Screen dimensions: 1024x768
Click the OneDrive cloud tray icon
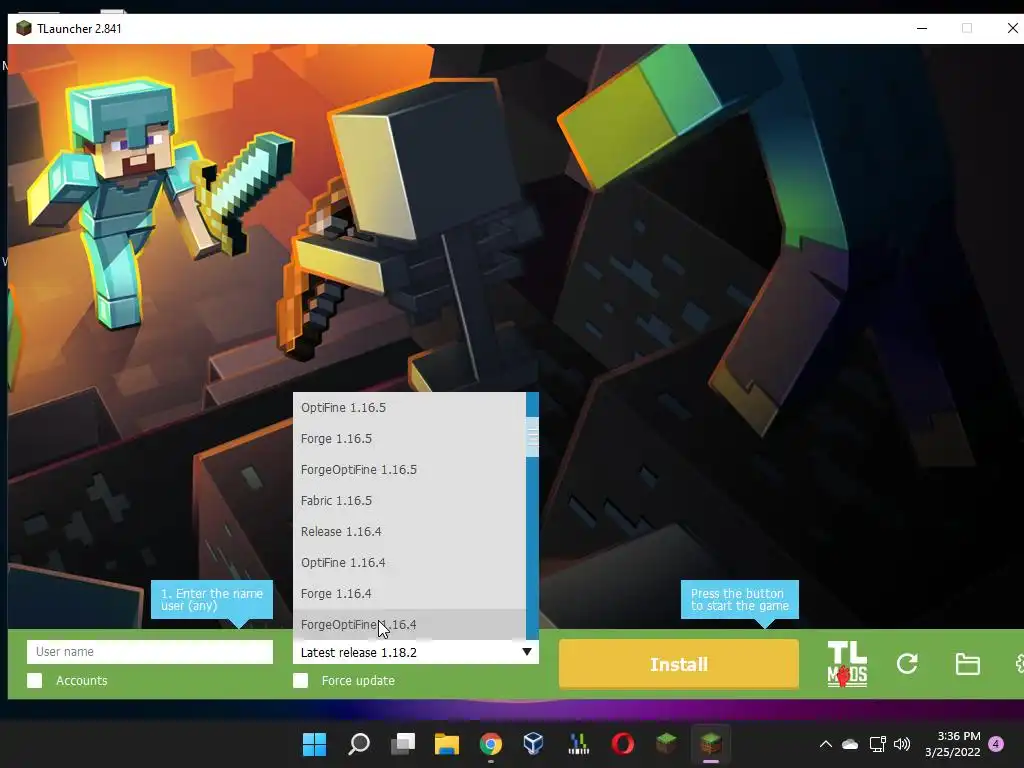(x=850, y=744)
